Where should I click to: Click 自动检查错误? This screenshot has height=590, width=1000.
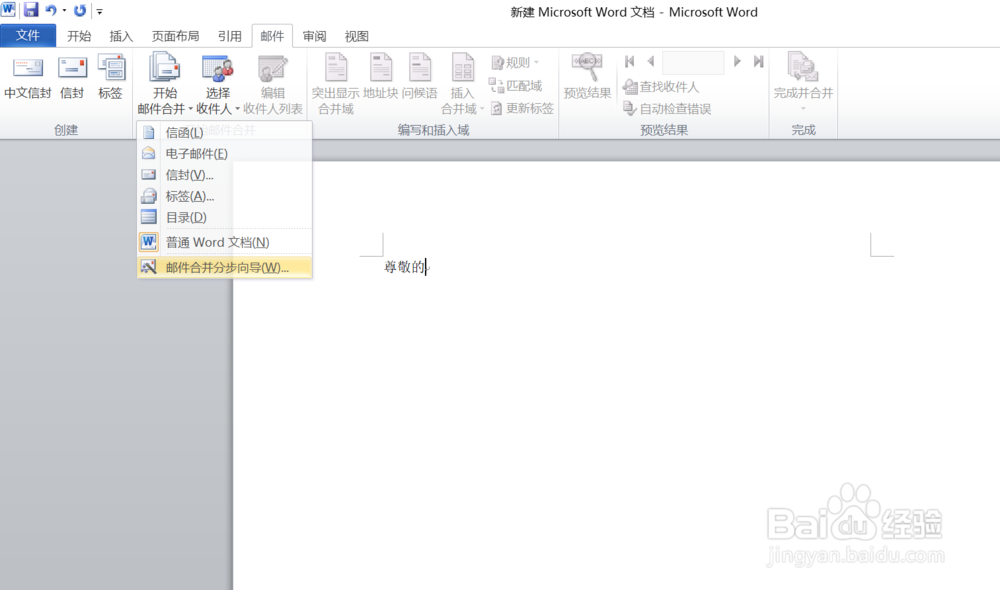tap(667, 109)
